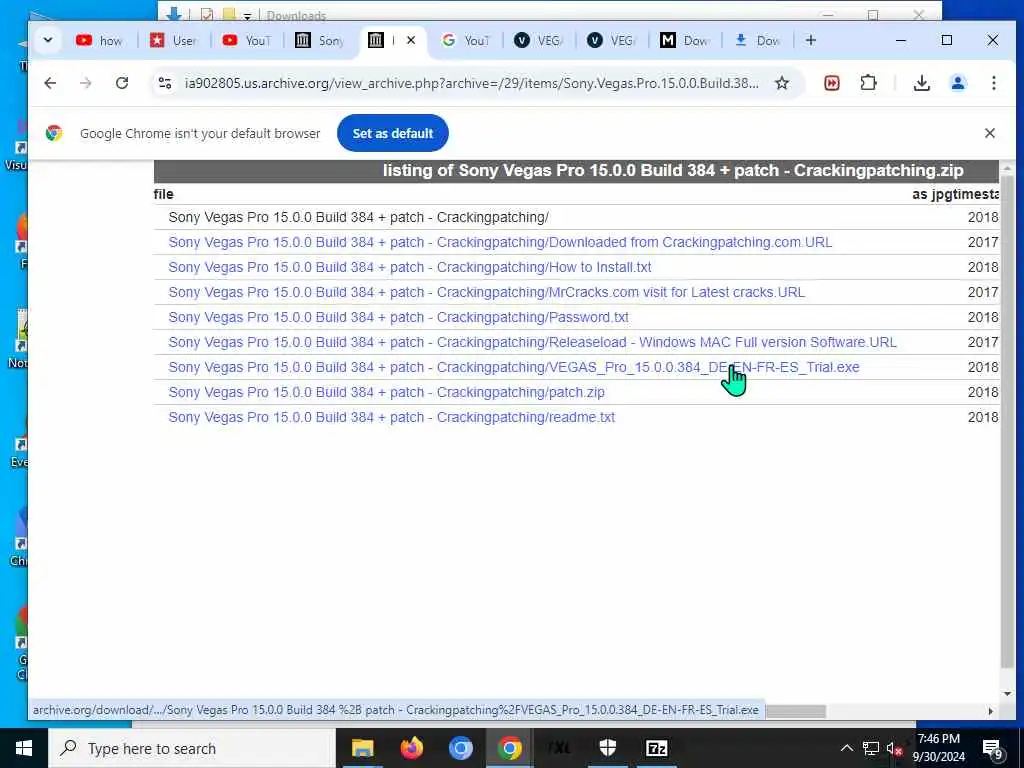
Task: Show Chrome downloads panel
Action: [x=921, y=83]
